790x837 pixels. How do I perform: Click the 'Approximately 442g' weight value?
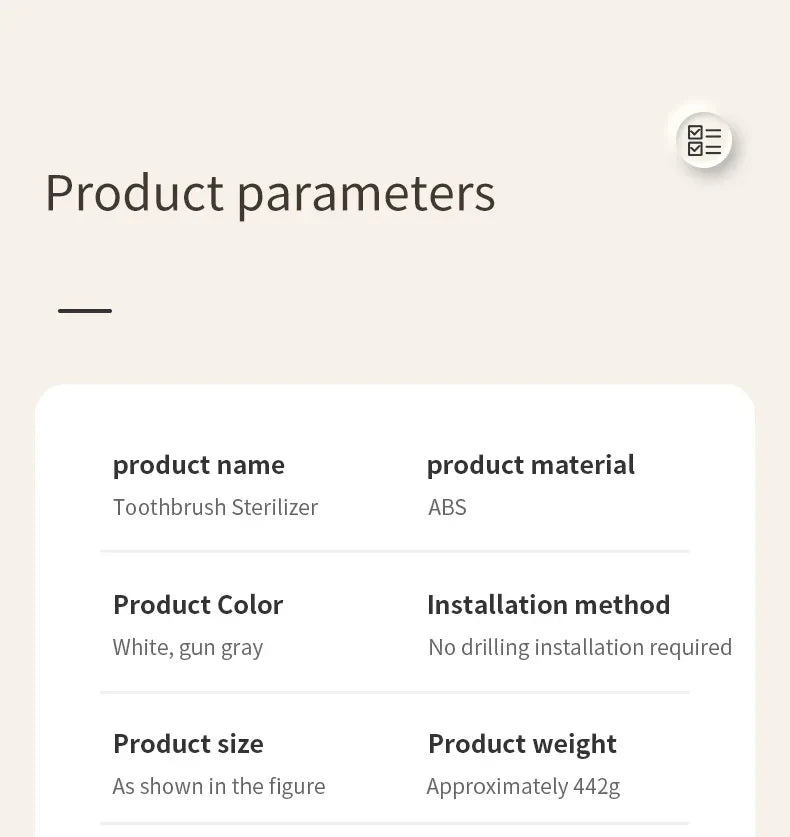point(523,787)
